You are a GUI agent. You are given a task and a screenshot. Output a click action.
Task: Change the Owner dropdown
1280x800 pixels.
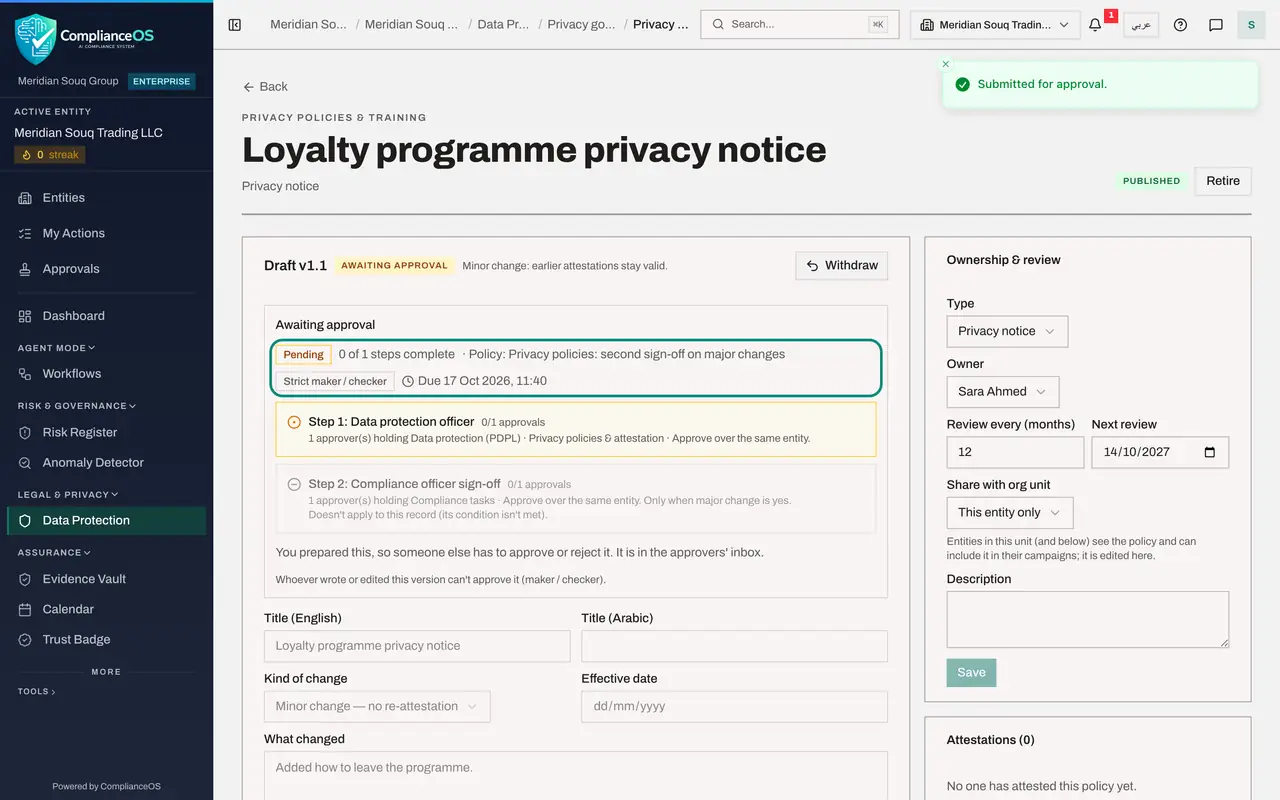click(x=1003, y=391)
